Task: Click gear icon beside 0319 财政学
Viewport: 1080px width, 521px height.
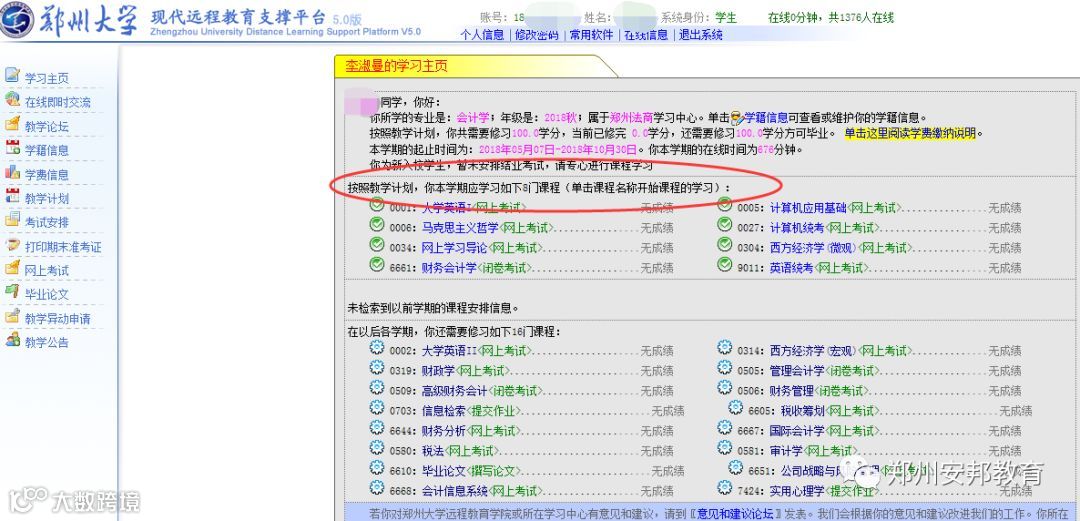Action: pyautogui.click(x=377, y=367)
